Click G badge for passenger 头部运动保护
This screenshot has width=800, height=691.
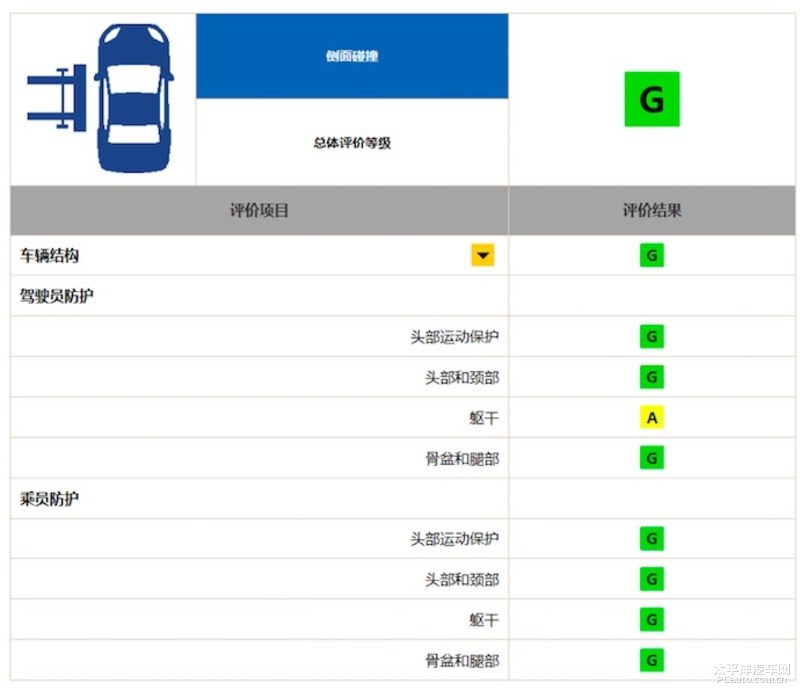(652, 538)
